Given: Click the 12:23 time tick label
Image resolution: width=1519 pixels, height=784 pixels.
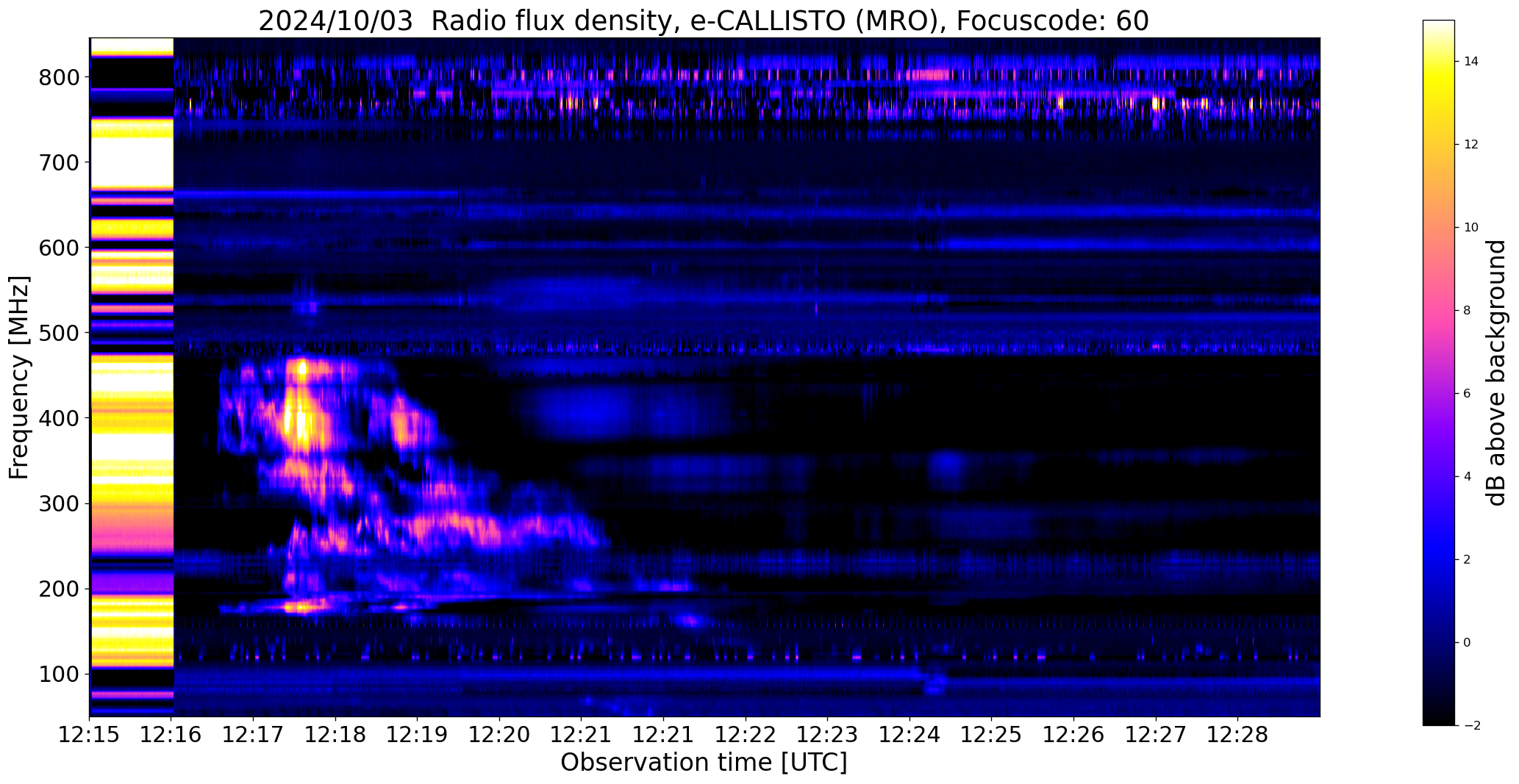Looking at the screenshot, I should [x=828, y=734].
